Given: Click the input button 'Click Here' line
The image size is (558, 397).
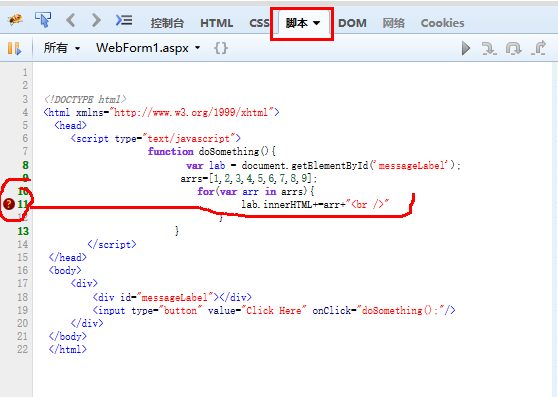Looking at the screenshot, I should (x=274, y=310).
